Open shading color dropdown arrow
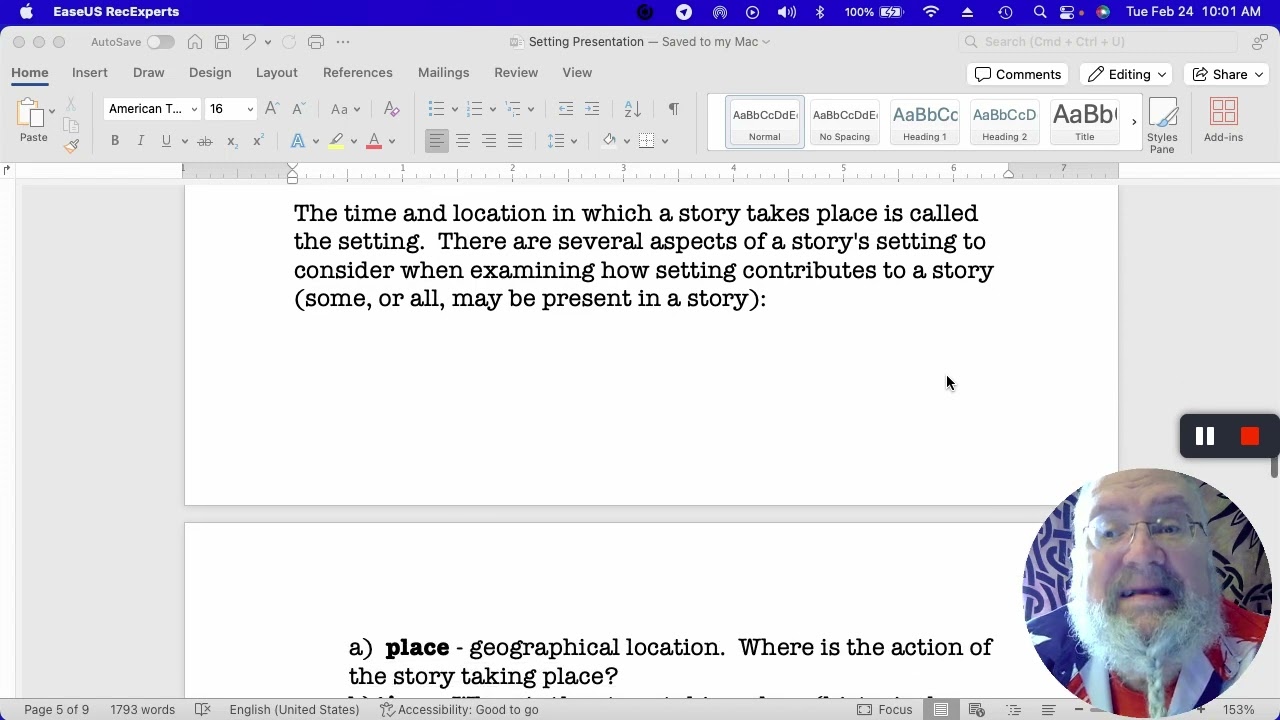The width and height of the screenshot is (1280, 720). coord(627,141)
